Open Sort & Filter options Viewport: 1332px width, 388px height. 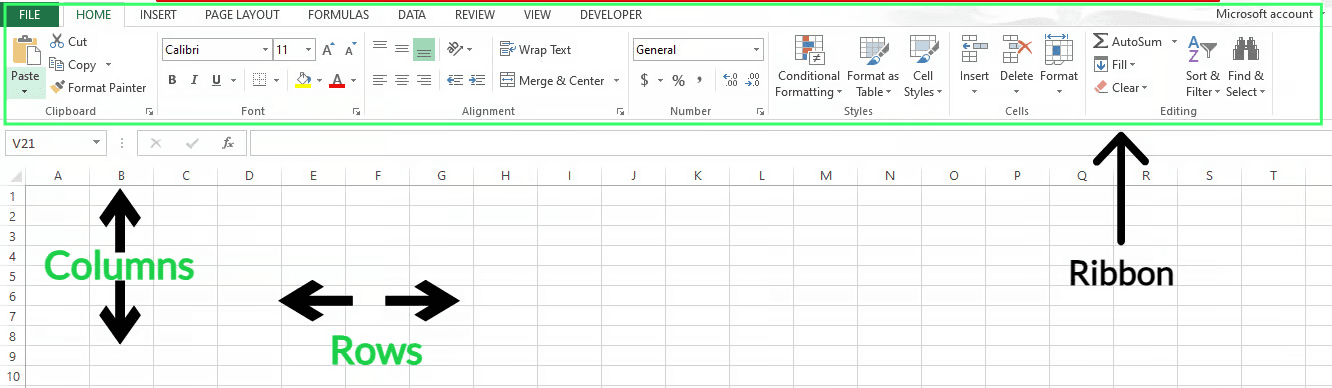(x=1203, y=66)
